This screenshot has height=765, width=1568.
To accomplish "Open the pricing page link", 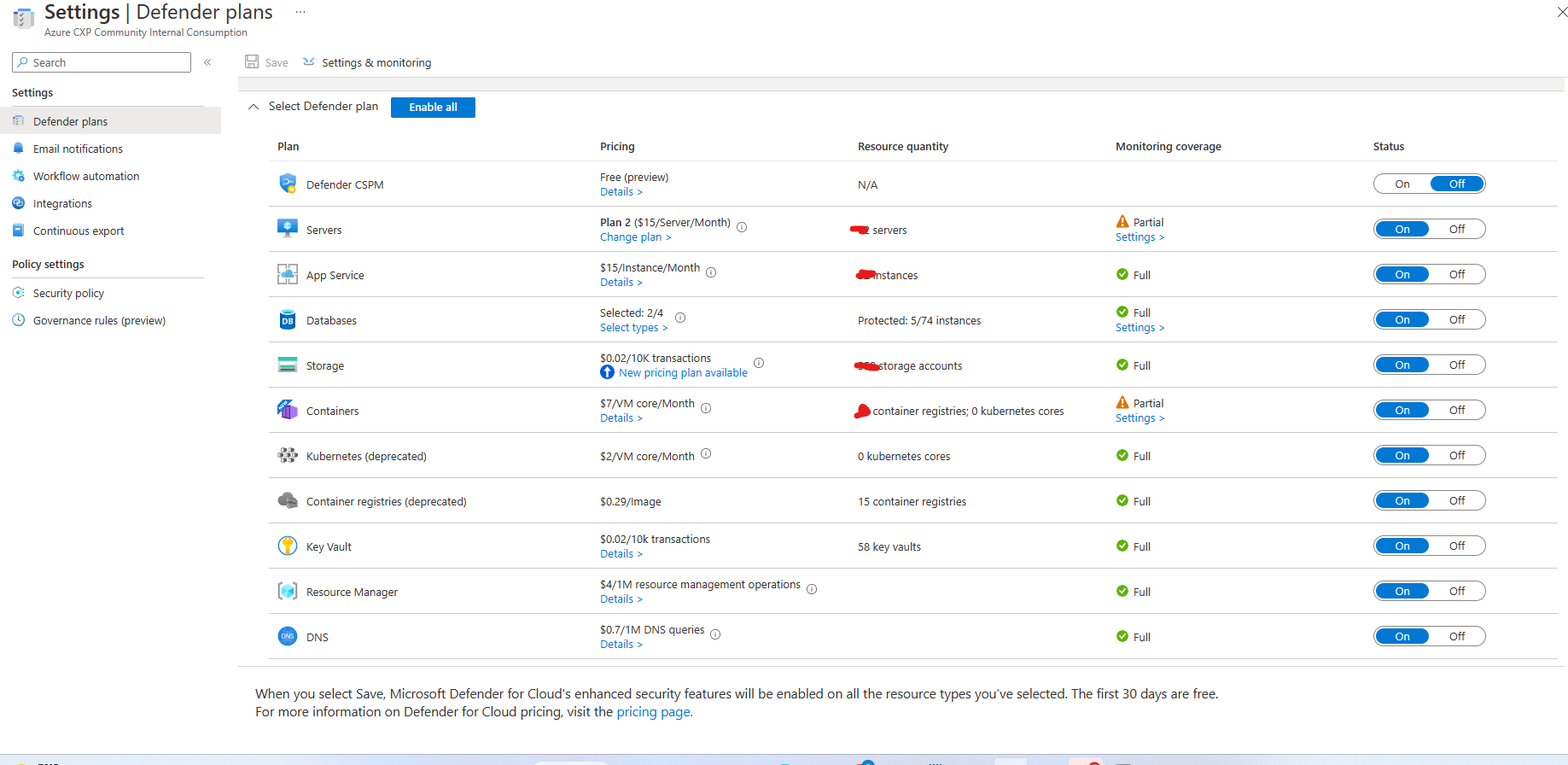I will pyautogui.click(x=654, y=712).
